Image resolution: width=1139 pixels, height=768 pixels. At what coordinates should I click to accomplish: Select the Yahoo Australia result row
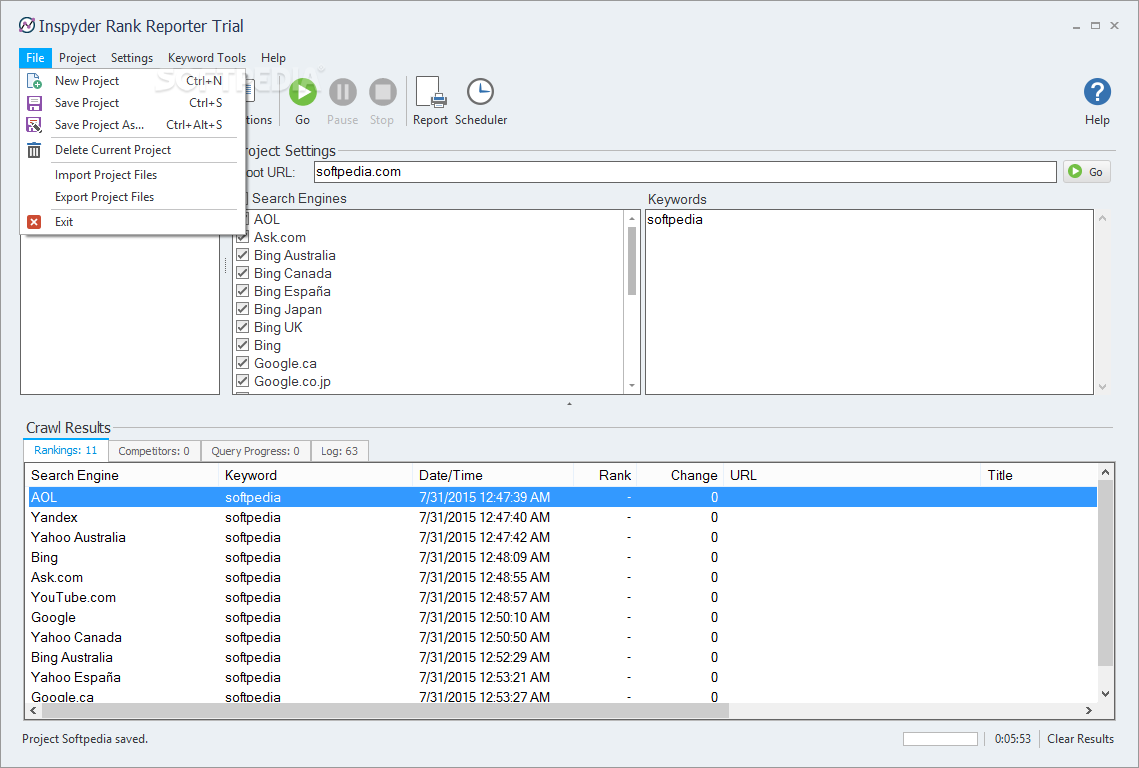(562, 537)
